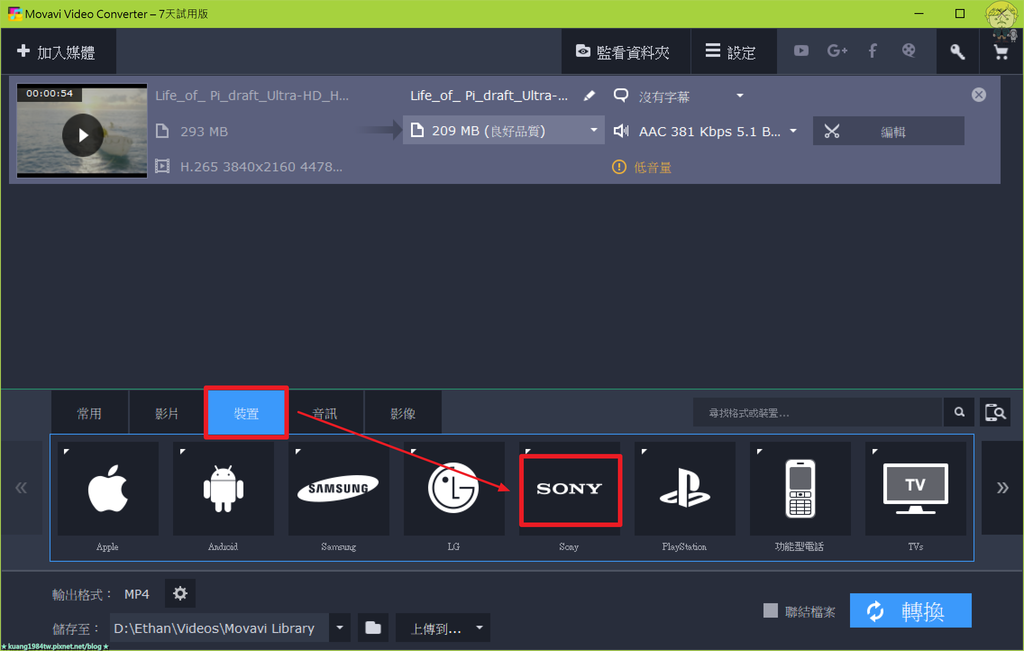This screenshot has height=651, width=1024.
Task: Click the detect device icon
Action: [x=995, y=412]
